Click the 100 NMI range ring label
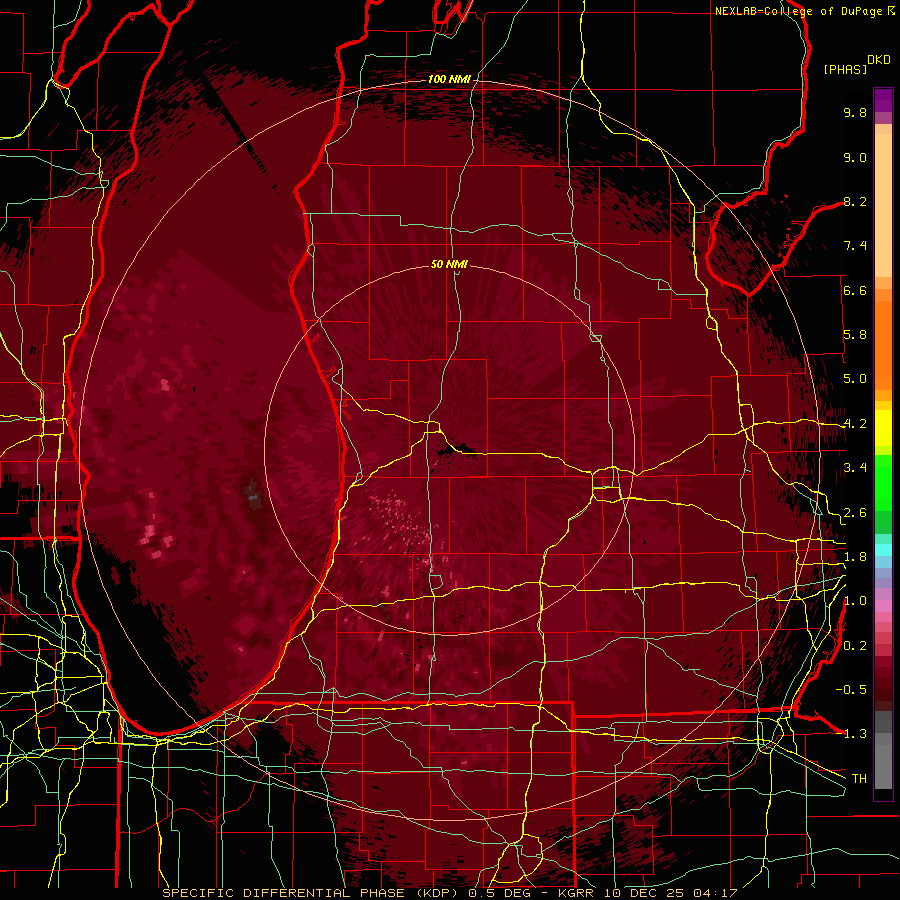The width and height of the screenshot is (900, 900). 448,79
